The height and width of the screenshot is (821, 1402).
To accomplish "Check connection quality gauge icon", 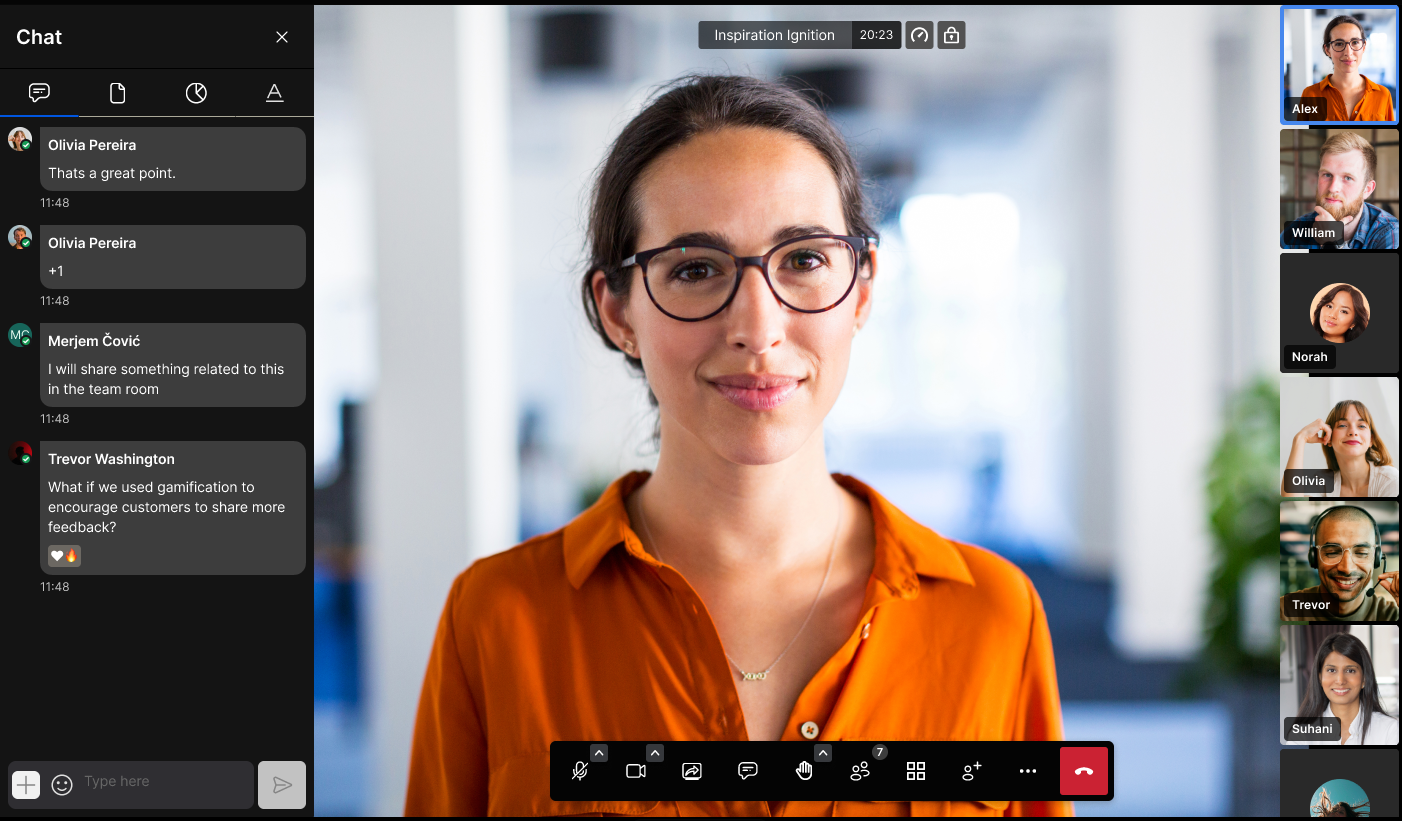I will [x=919, y=35].
